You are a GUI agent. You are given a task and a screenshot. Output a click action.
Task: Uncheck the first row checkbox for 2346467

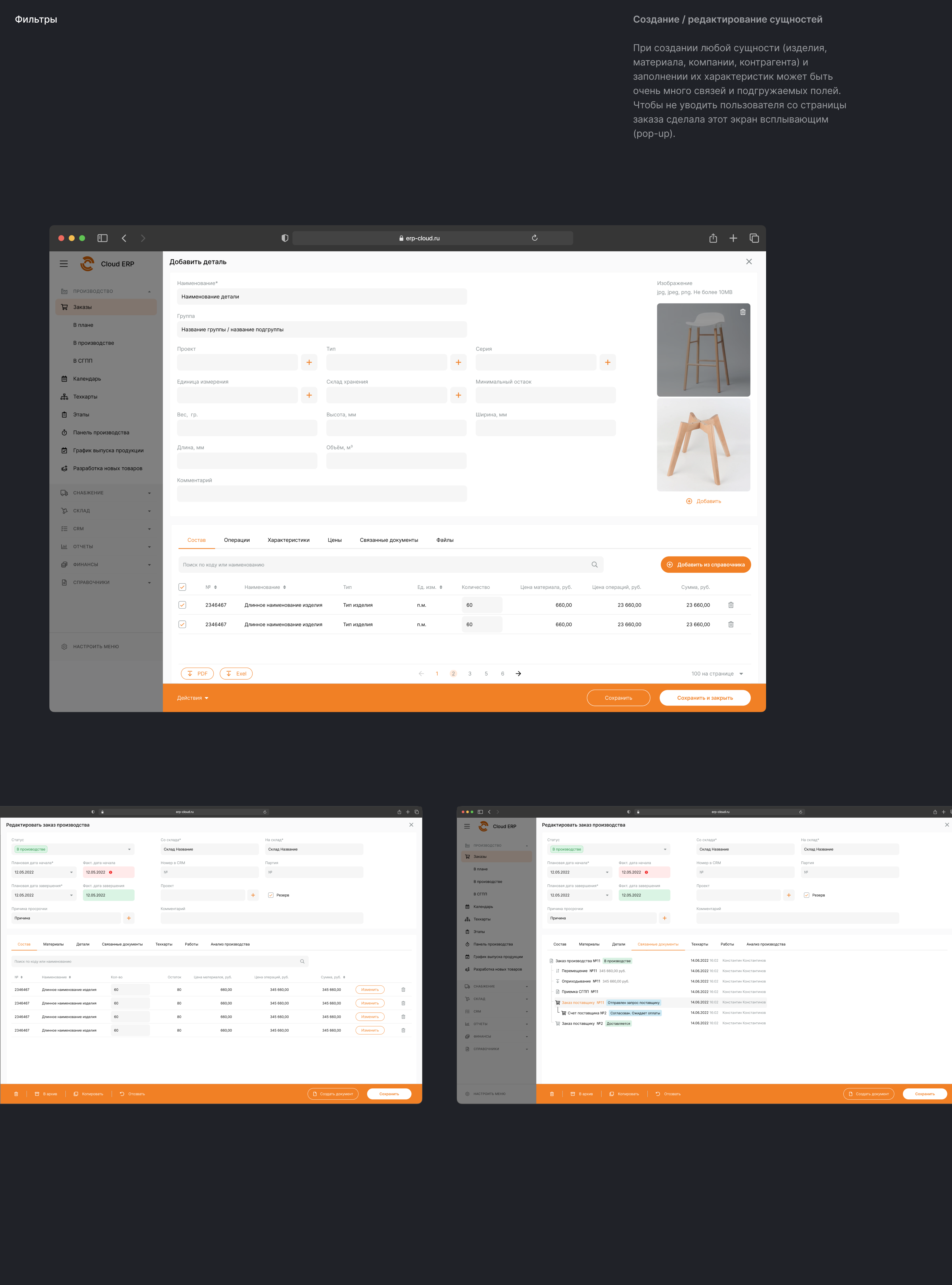[182, 605]
